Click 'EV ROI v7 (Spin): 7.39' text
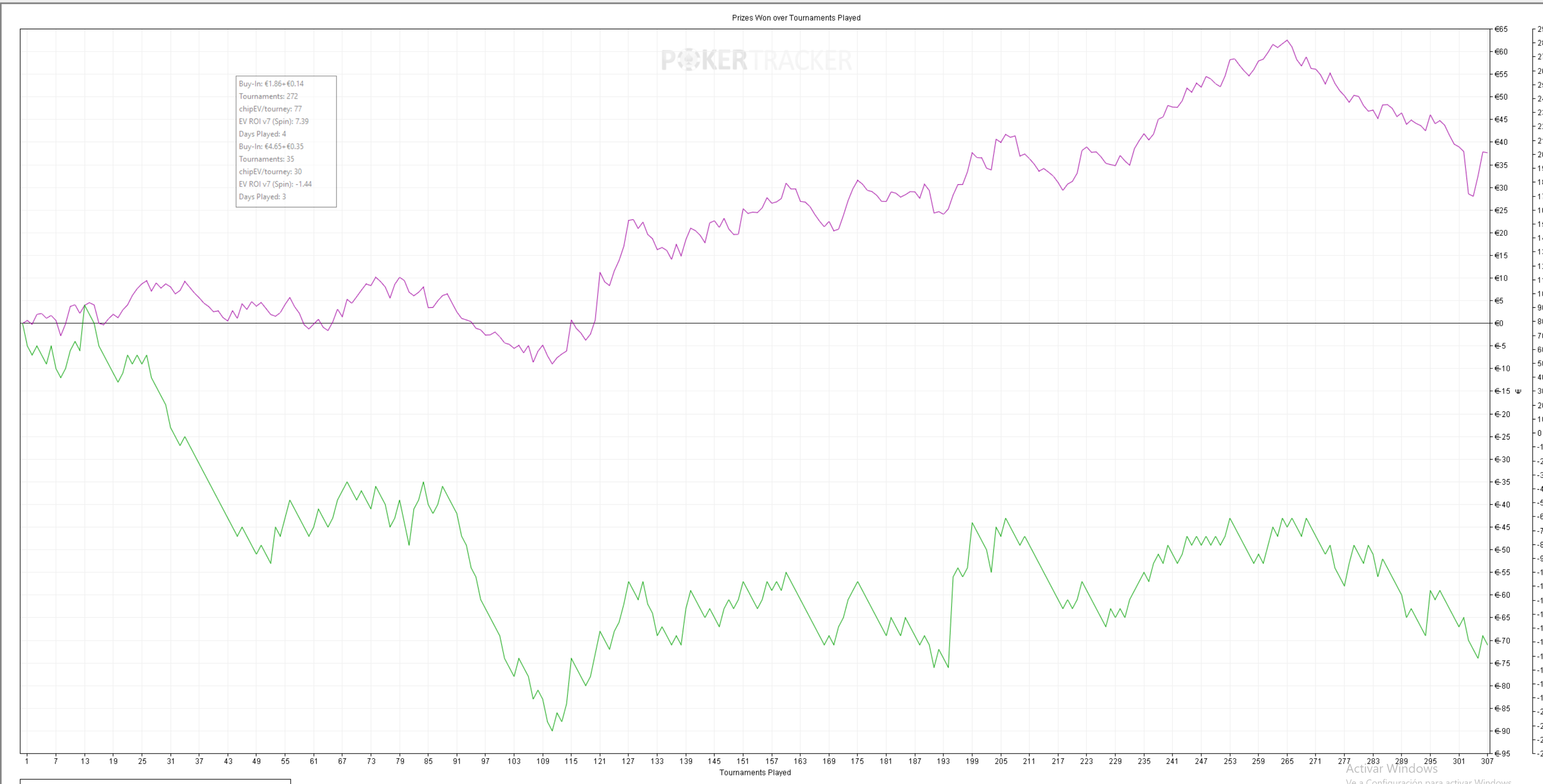This screenshot has width=1543, height=784. tap(273, 122)
